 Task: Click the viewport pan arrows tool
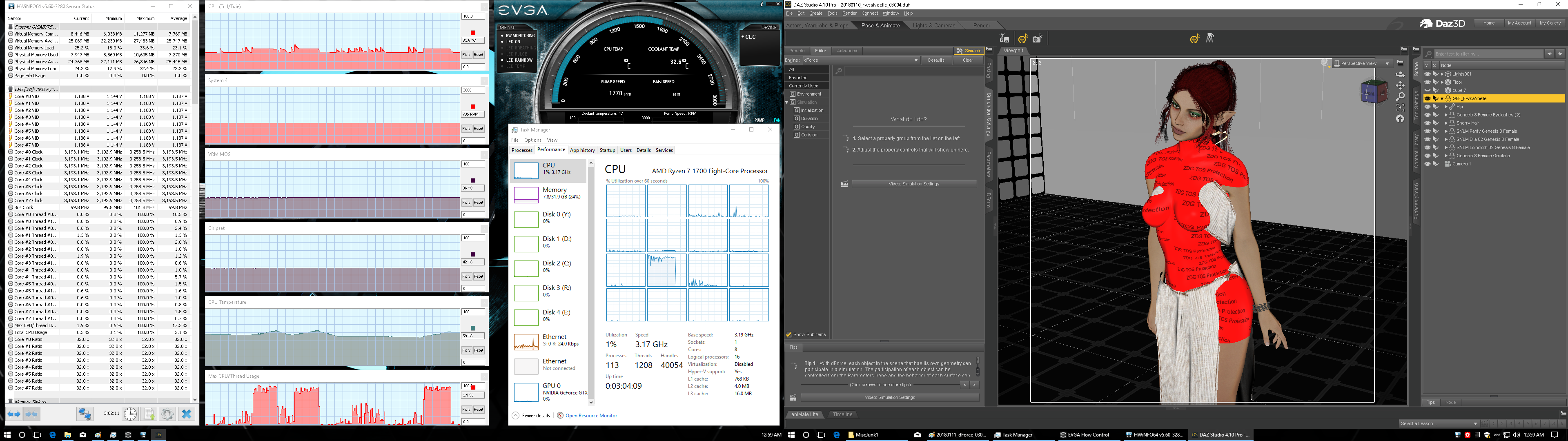tap(1400, 85)
